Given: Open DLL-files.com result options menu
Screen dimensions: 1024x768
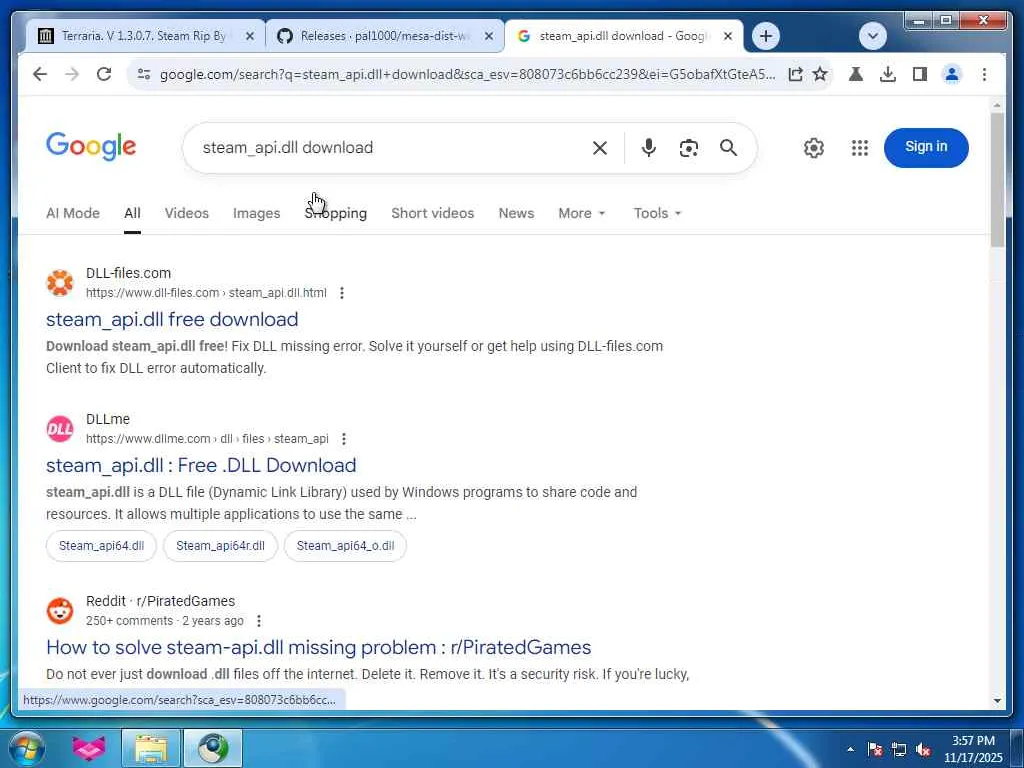Looking at the screenshot, I should coord(342,293).
